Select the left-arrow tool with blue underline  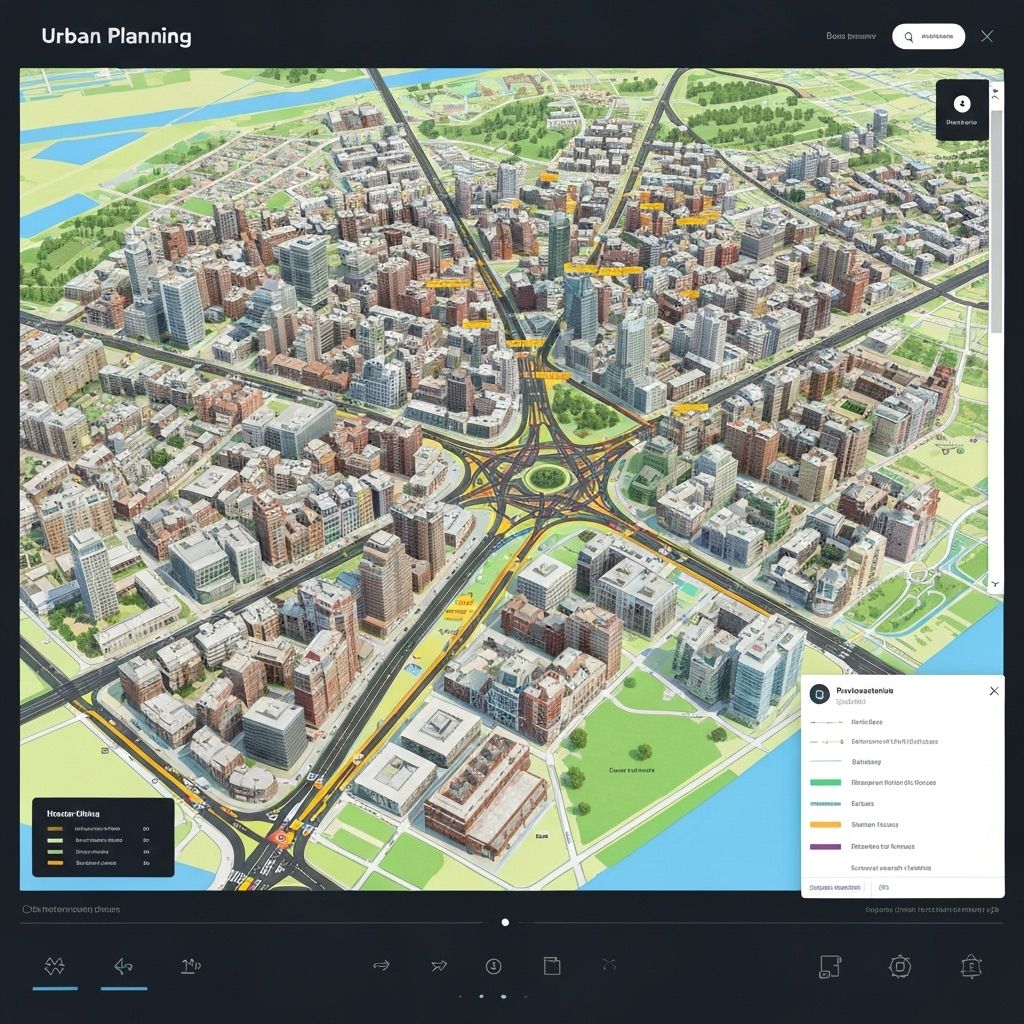[x=124, y=966]
